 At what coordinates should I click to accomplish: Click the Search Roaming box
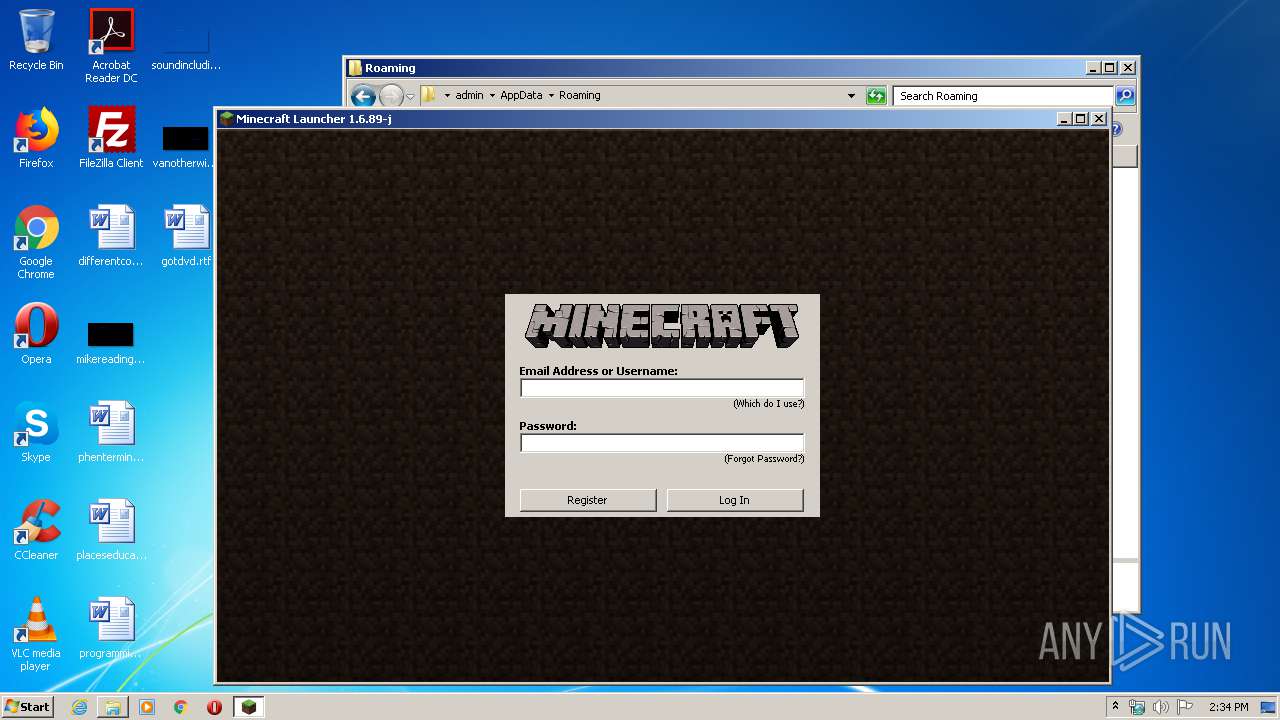pyautogui.click(x=1003, y=96)
